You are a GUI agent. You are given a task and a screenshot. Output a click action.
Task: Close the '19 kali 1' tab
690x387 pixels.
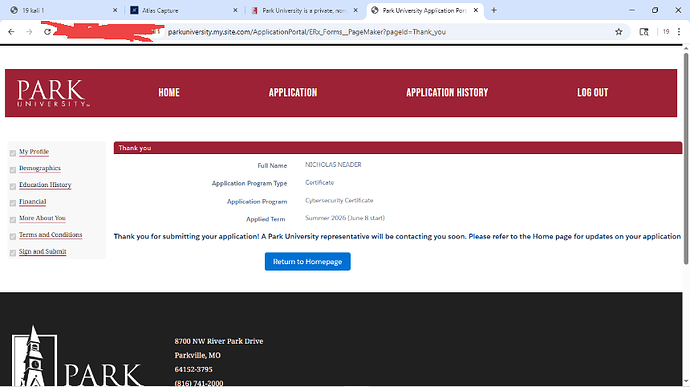click(x=115, y=10)
